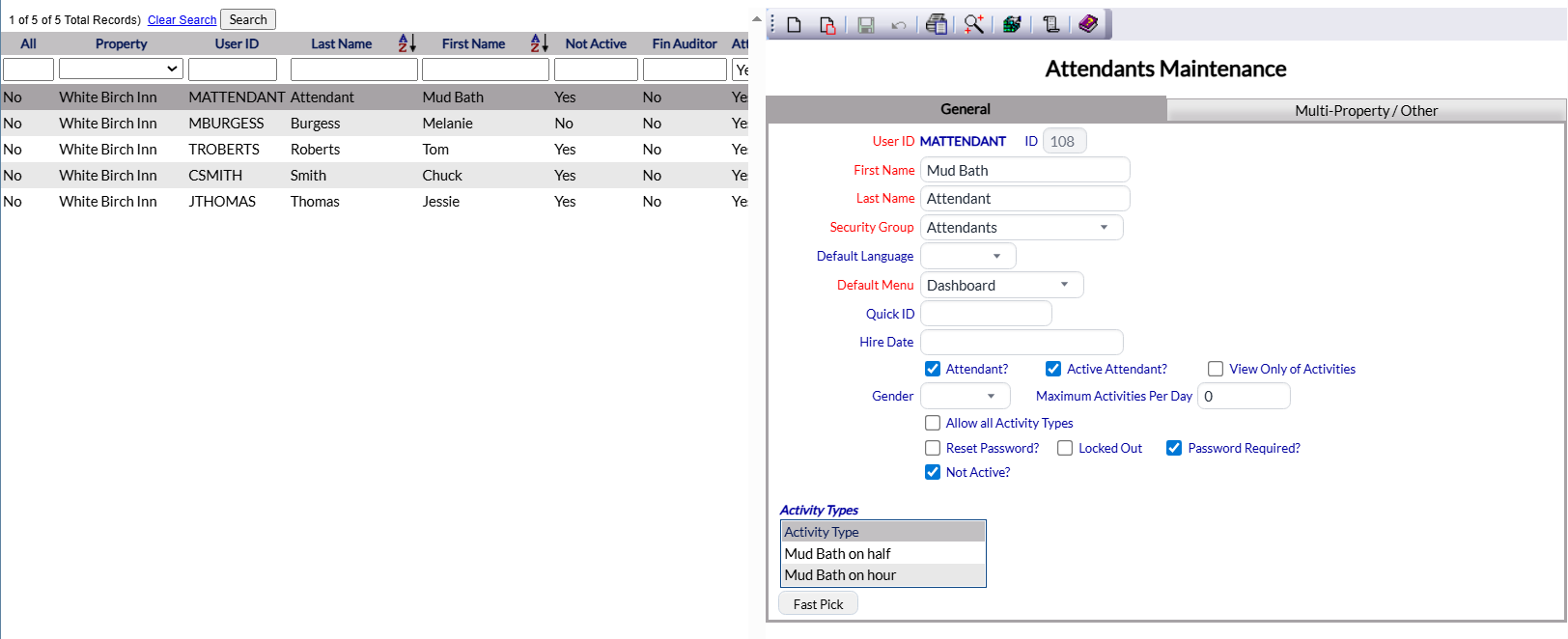
Task: Uncheck the Not Active? checkbox
Action: [x=933, y=473]
